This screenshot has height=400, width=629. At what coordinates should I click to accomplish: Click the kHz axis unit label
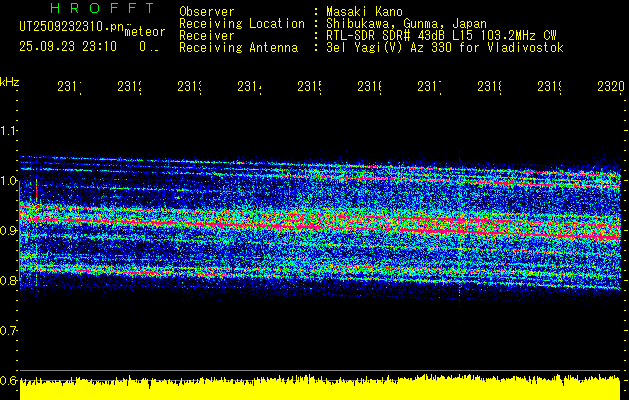point(9,82)
